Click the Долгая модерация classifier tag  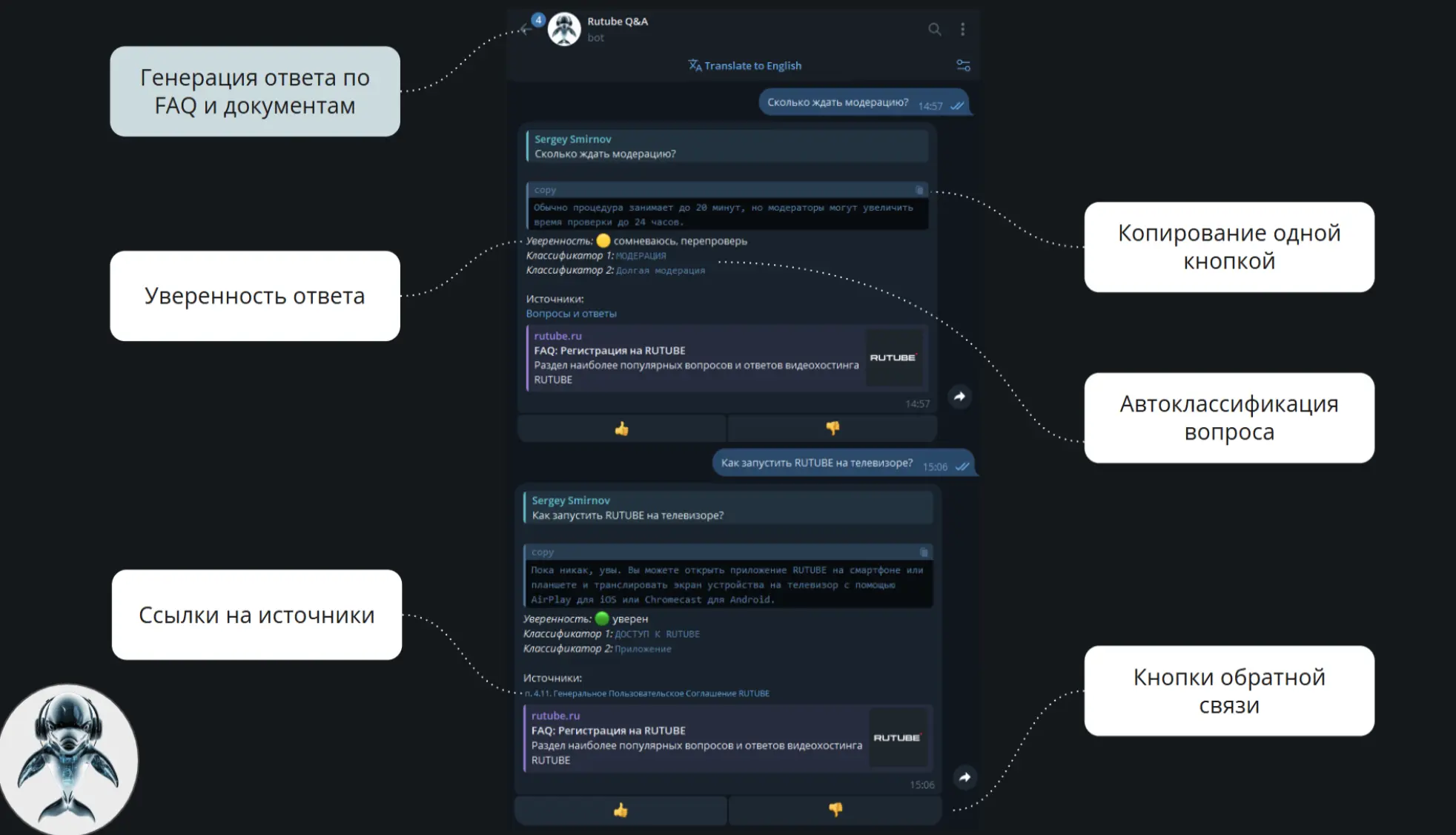[661, 271]
